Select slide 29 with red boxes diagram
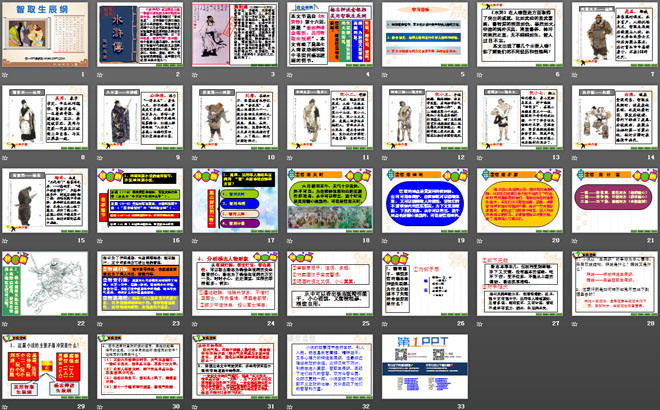 click(x=45, y=367)
